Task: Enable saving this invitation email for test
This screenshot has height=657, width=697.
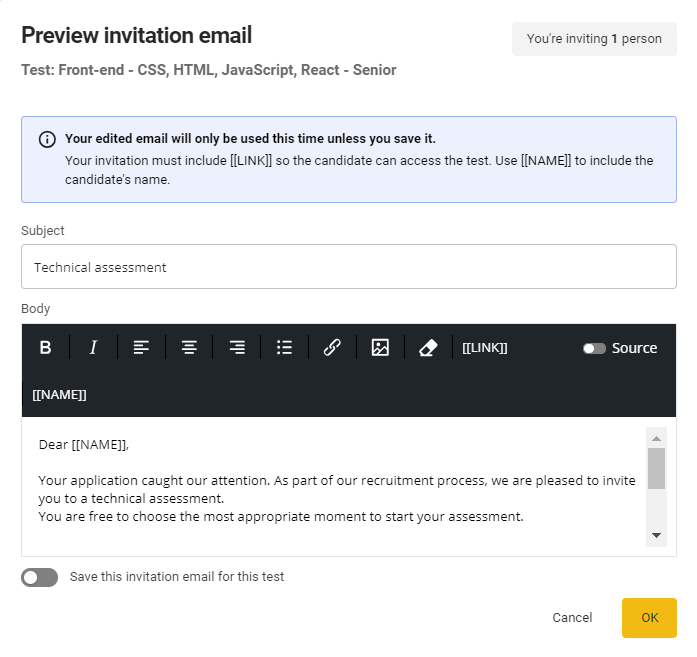Action: (40, 577)
